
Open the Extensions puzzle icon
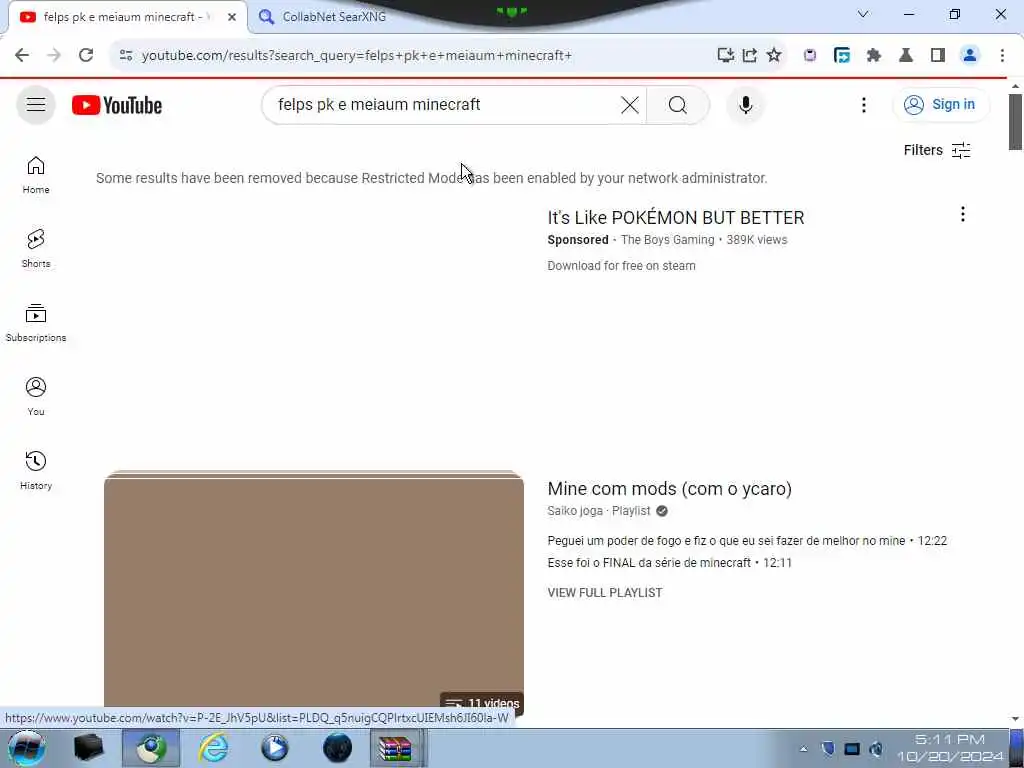874,56
